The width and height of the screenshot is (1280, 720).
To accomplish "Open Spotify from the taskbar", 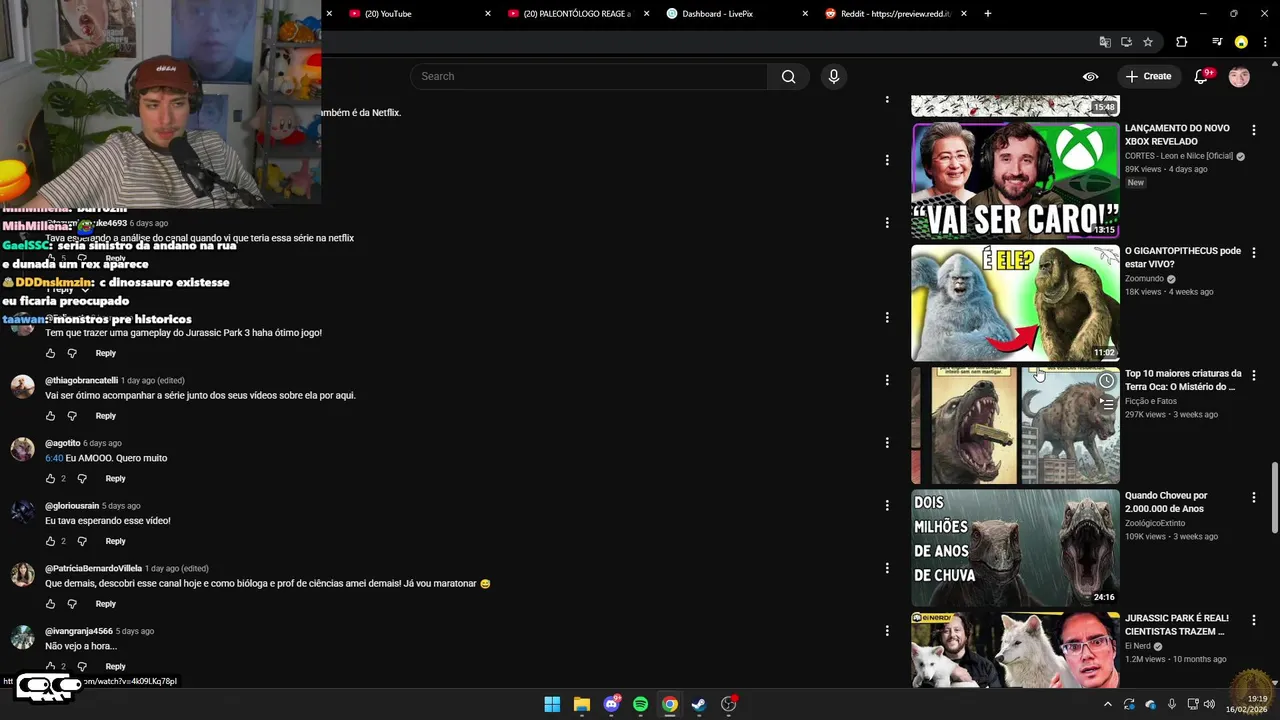I will (641, 704).
